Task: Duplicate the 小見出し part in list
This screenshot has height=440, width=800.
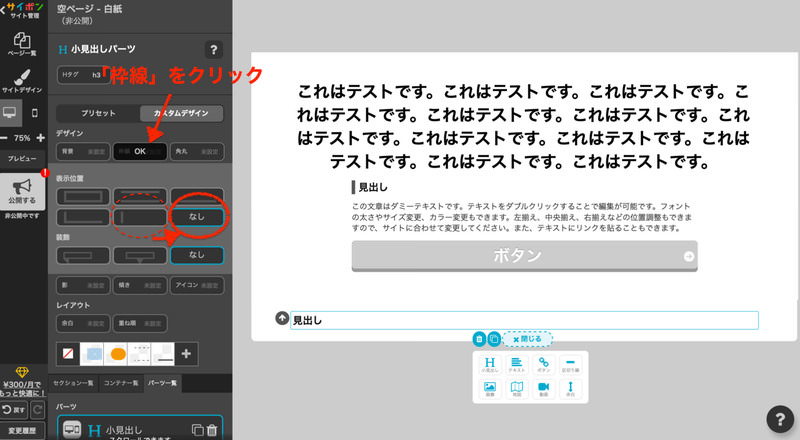Action: click(197, 430)
